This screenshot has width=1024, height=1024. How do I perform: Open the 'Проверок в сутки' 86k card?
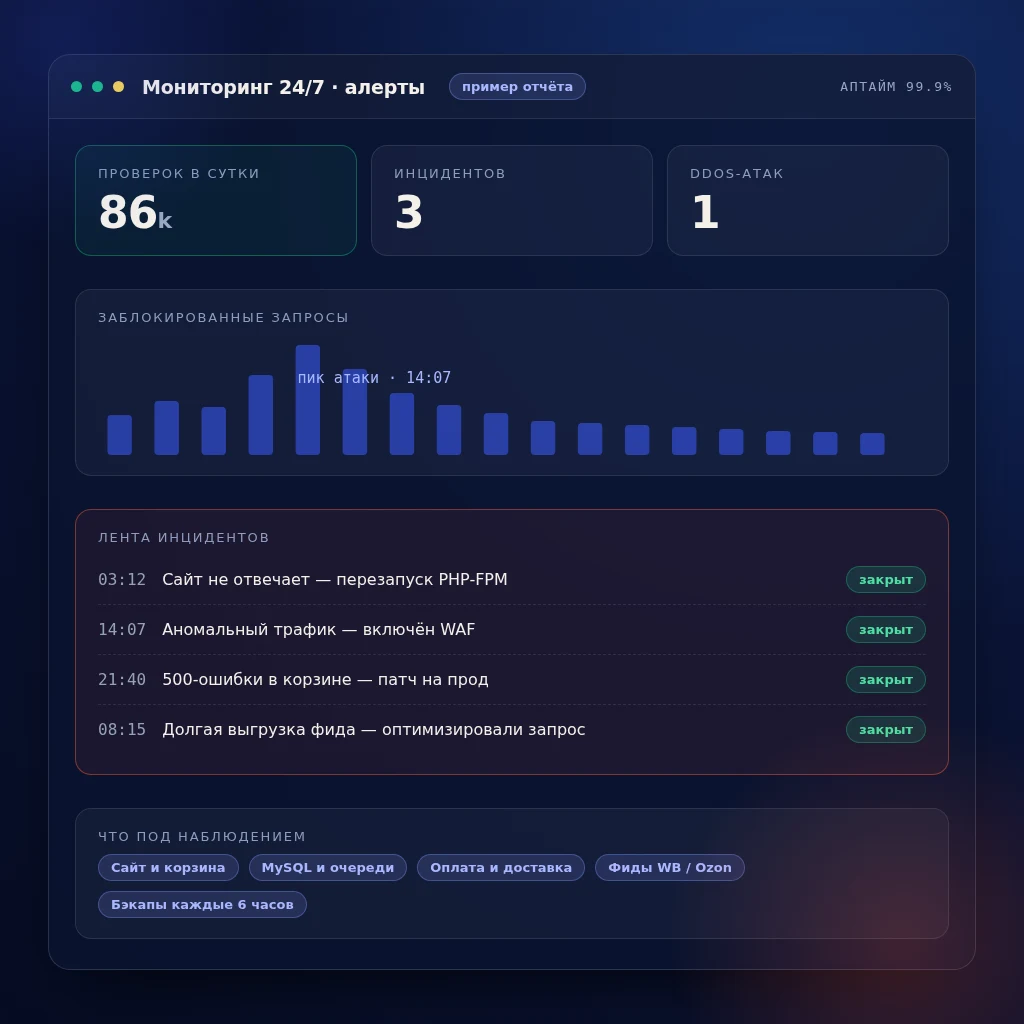tap(216, 200)
